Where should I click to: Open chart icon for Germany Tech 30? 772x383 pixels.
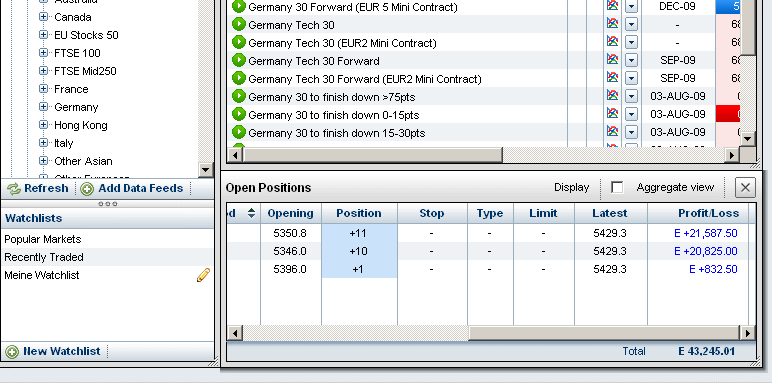(x=612, y=24)
